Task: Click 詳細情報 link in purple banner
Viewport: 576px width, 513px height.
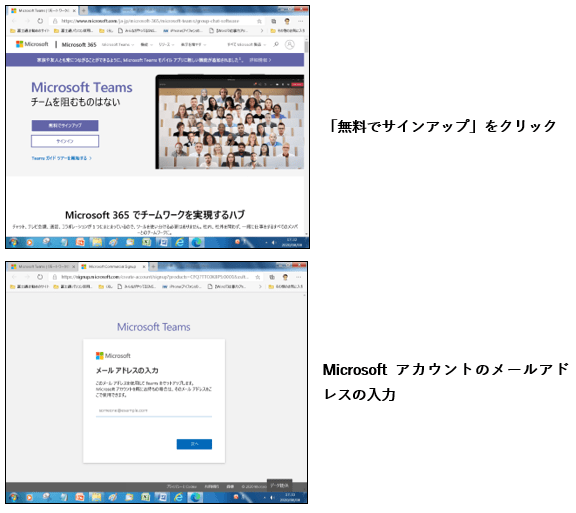Action: (x=260, y=60)
